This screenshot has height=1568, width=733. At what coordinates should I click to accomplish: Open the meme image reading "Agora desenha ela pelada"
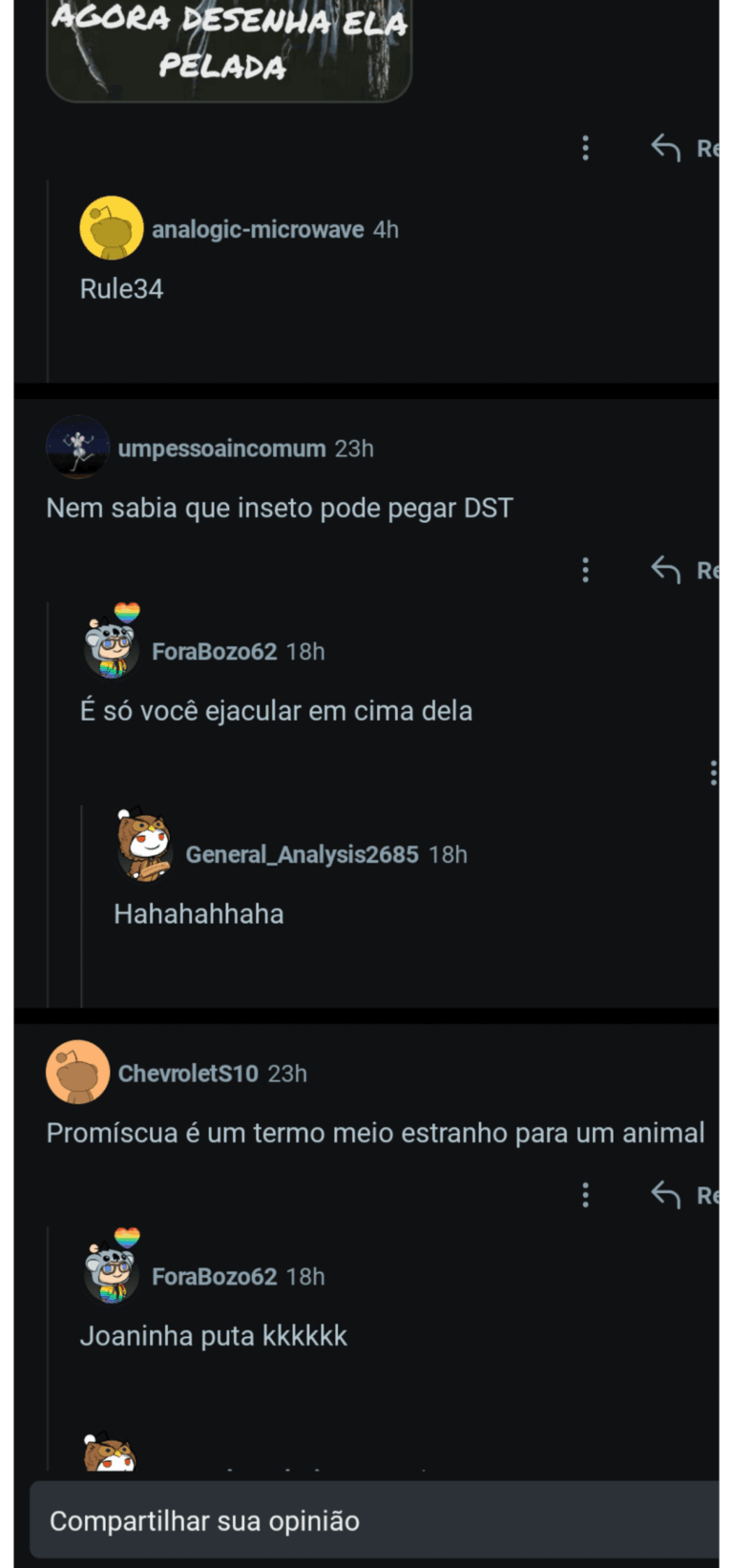[x=229, y=48]
